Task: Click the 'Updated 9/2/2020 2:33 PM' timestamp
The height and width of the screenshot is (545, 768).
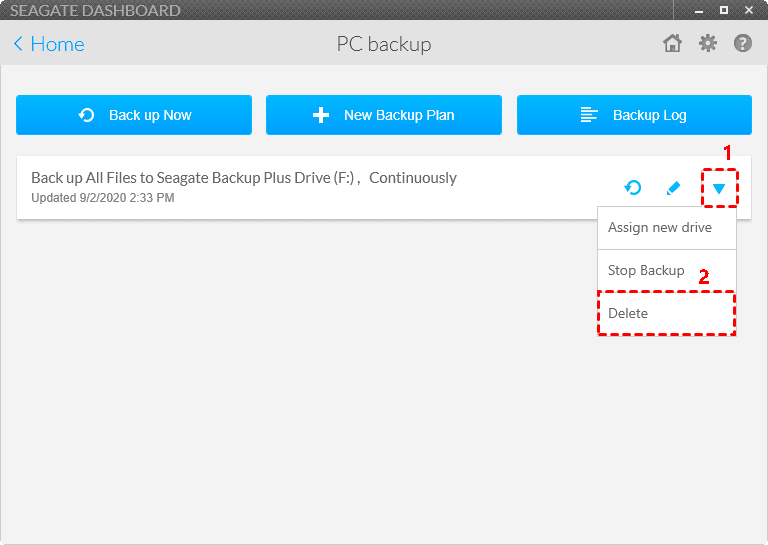Action: 103,198
